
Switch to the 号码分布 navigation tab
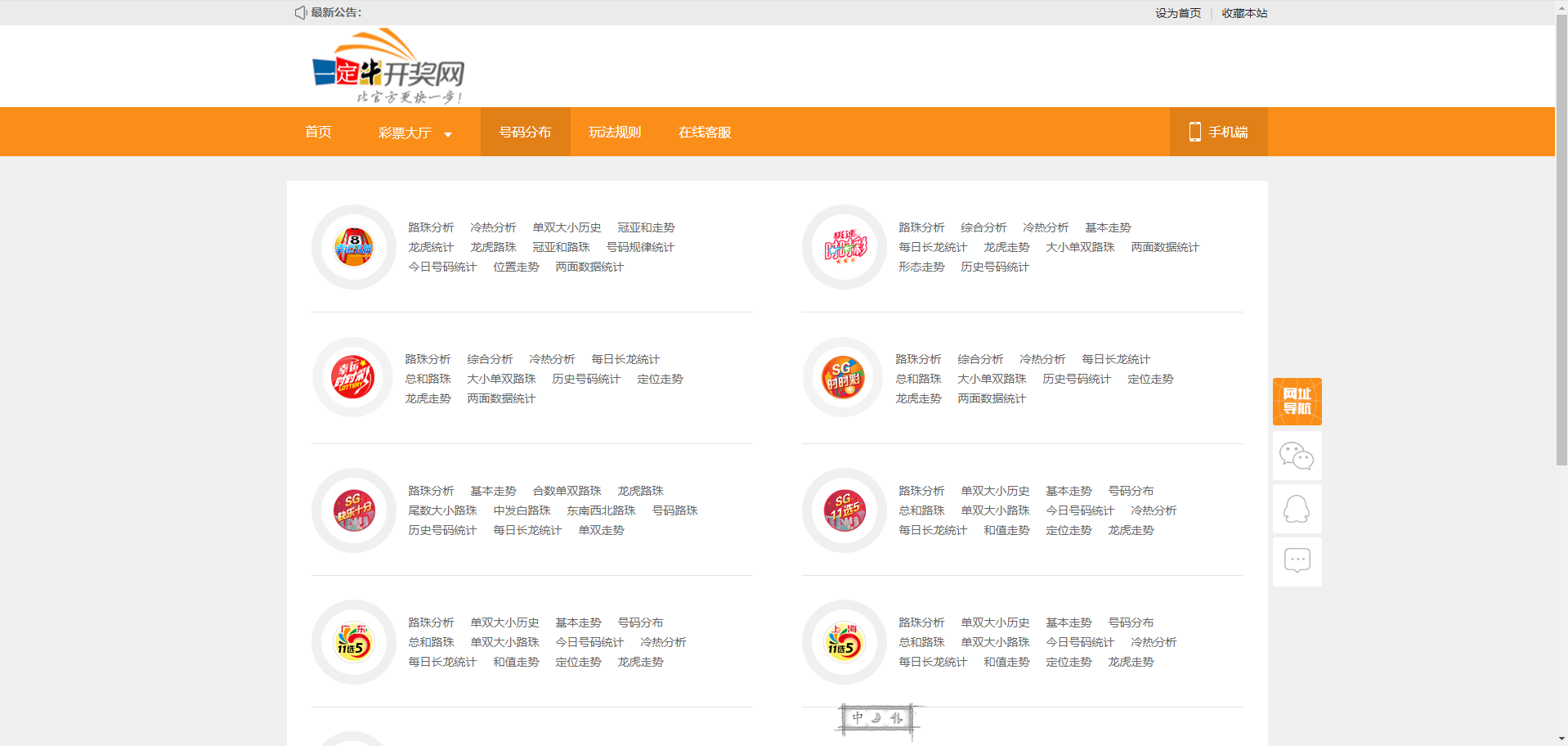tap(525, 133)
